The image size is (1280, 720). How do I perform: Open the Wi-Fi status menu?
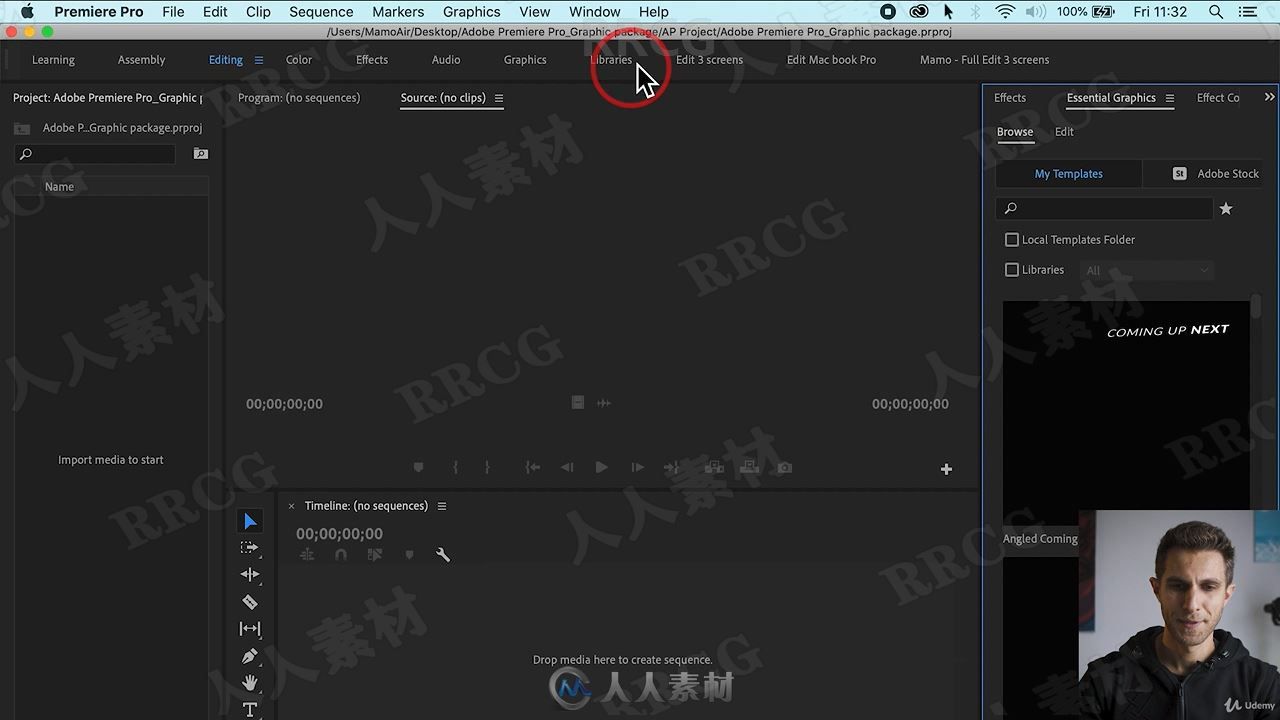1005,12
